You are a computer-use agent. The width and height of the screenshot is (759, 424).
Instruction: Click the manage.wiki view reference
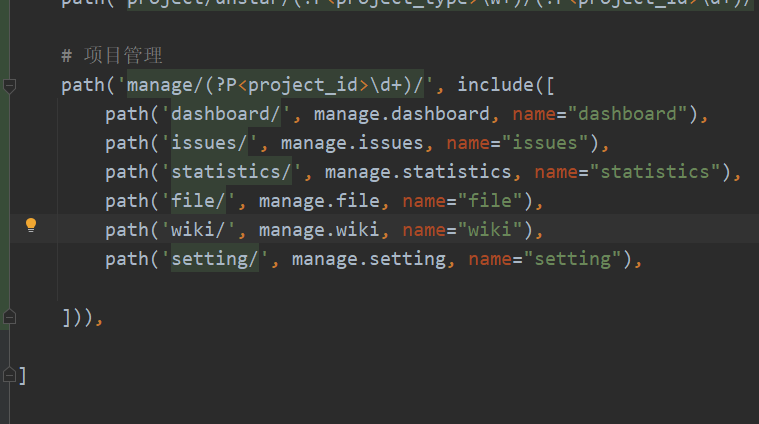click(319, 229)
